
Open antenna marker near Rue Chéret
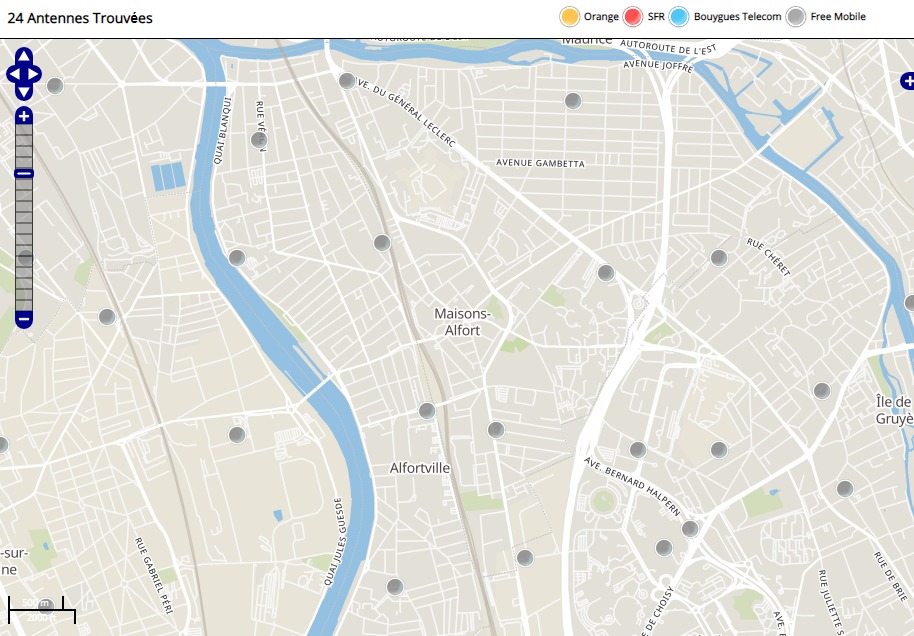point(718,258)
